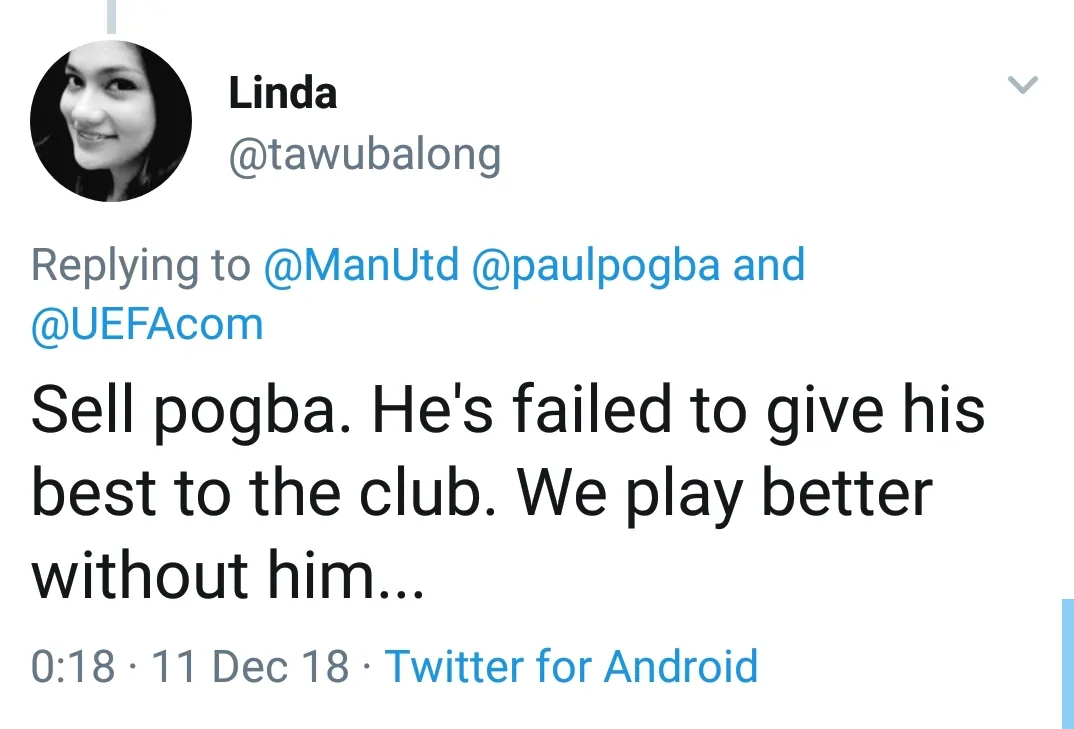
Task: Open Linda's profile avatar photo
Action: coord(110,122)
